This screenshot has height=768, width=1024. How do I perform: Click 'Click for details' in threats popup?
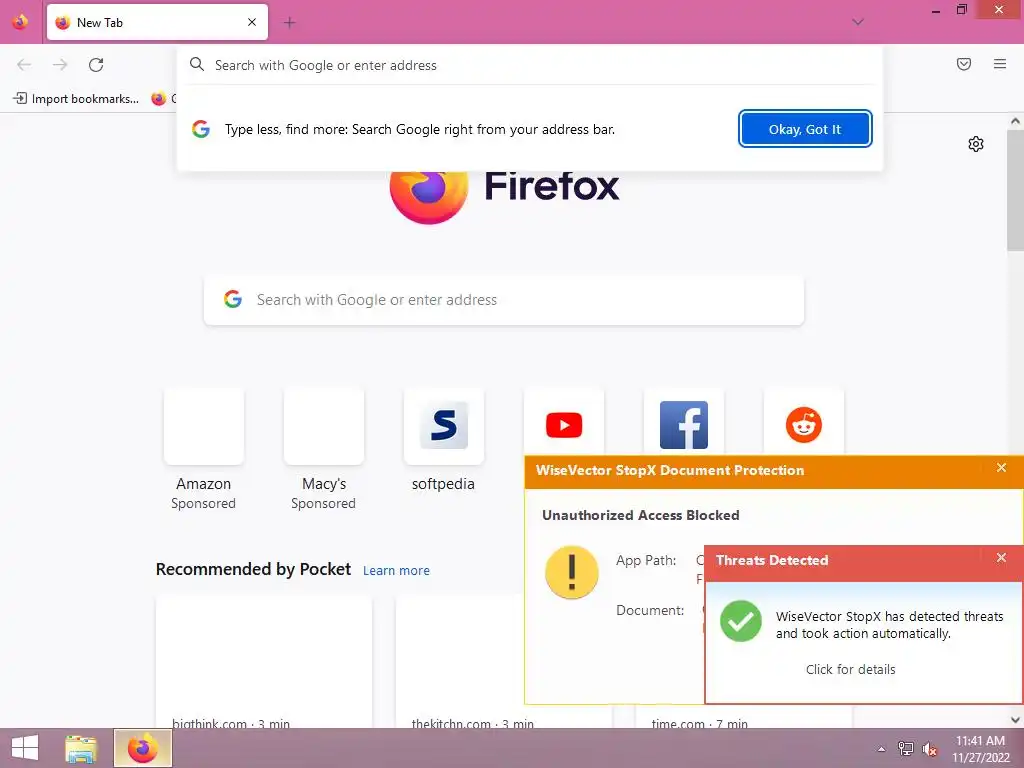coord(850,669)
